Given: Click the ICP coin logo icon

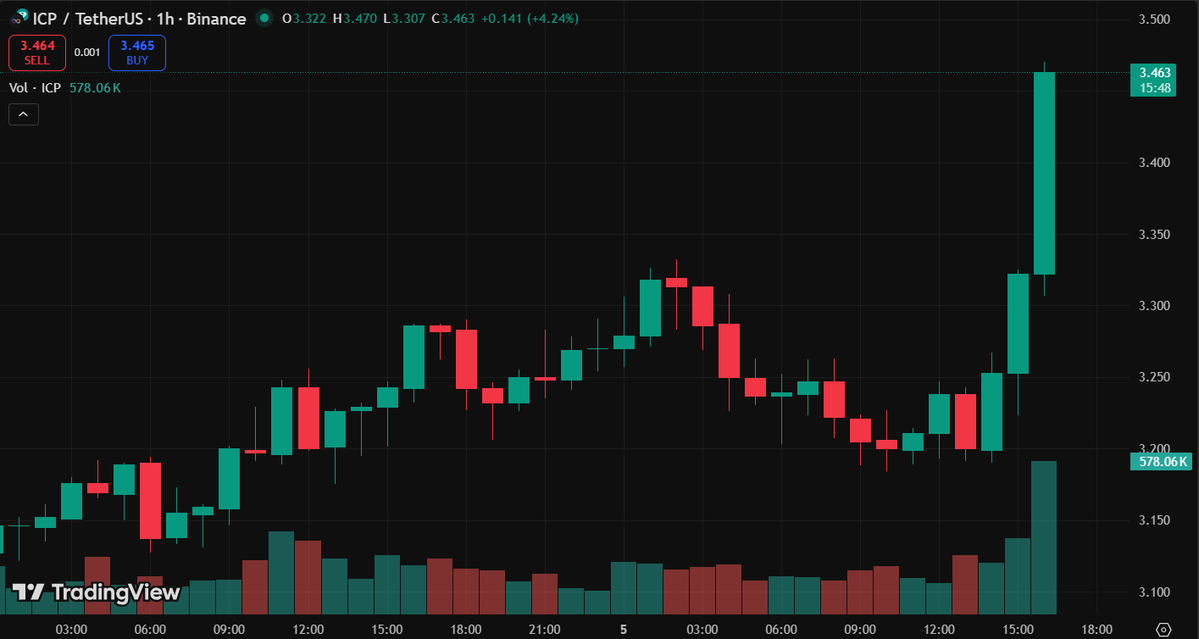Looking at the screenshot, I should coord(19,18).
